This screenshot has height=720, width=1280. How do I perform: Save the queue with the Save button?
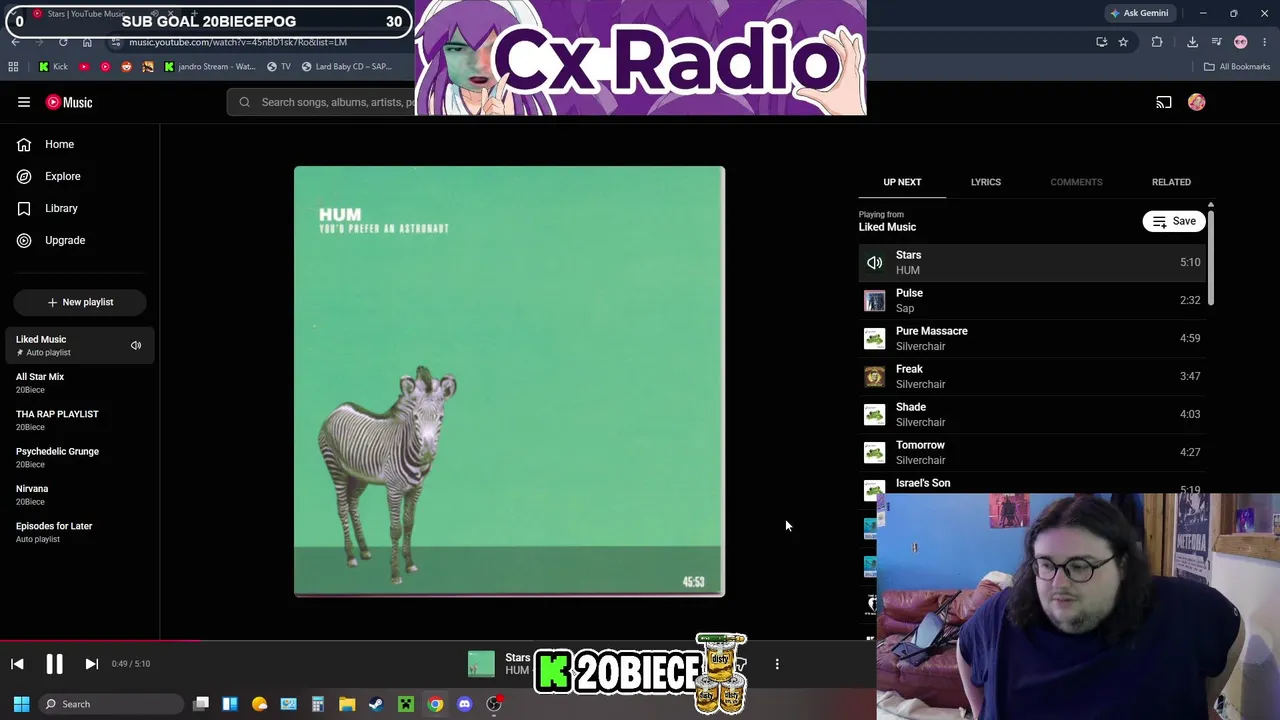(x=1174, y=221)
